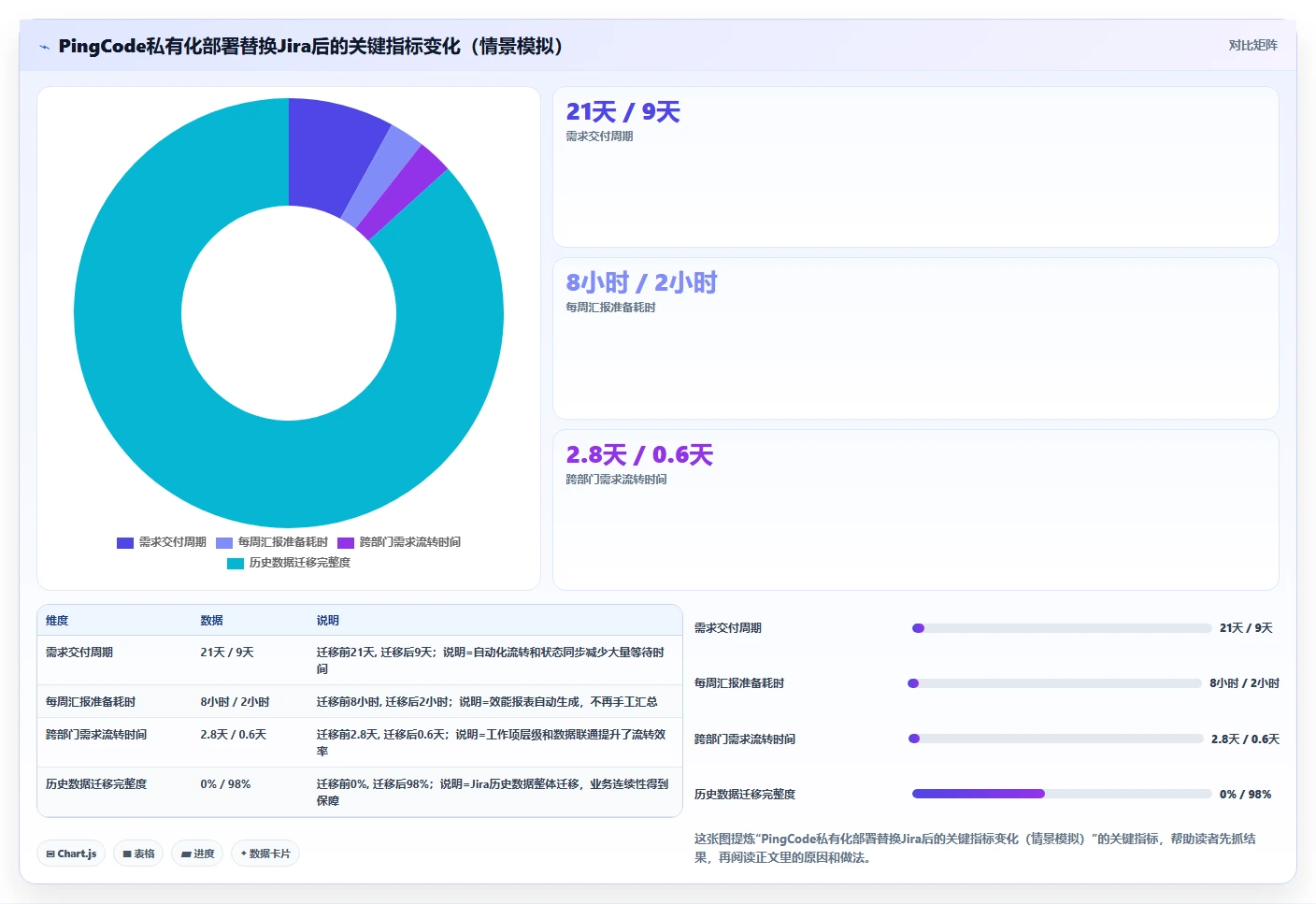Click the 需求交付周期 progress bar
This screenshot has height=904, width=1316.
[x=1062, y=628]
